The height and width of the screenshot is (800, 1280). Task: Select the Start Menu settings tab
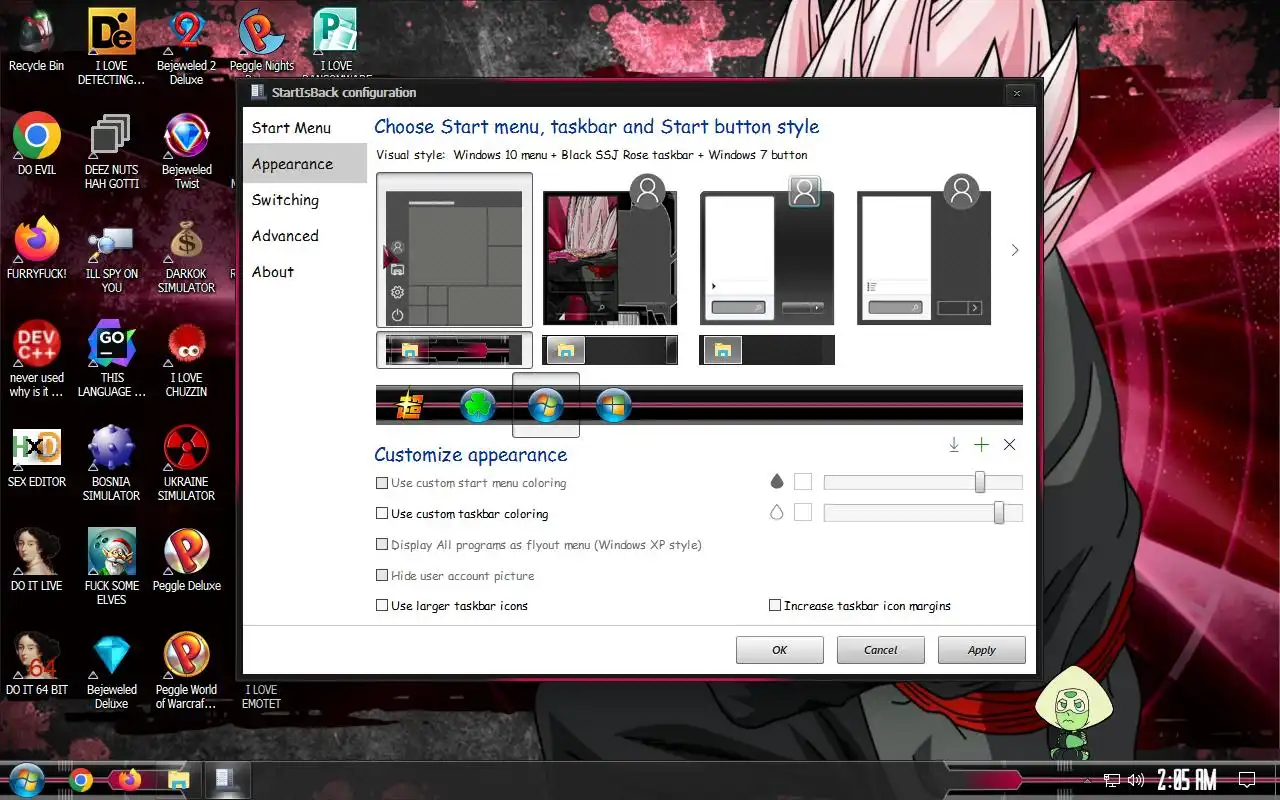pyautogui.click(x=291, y=128)
